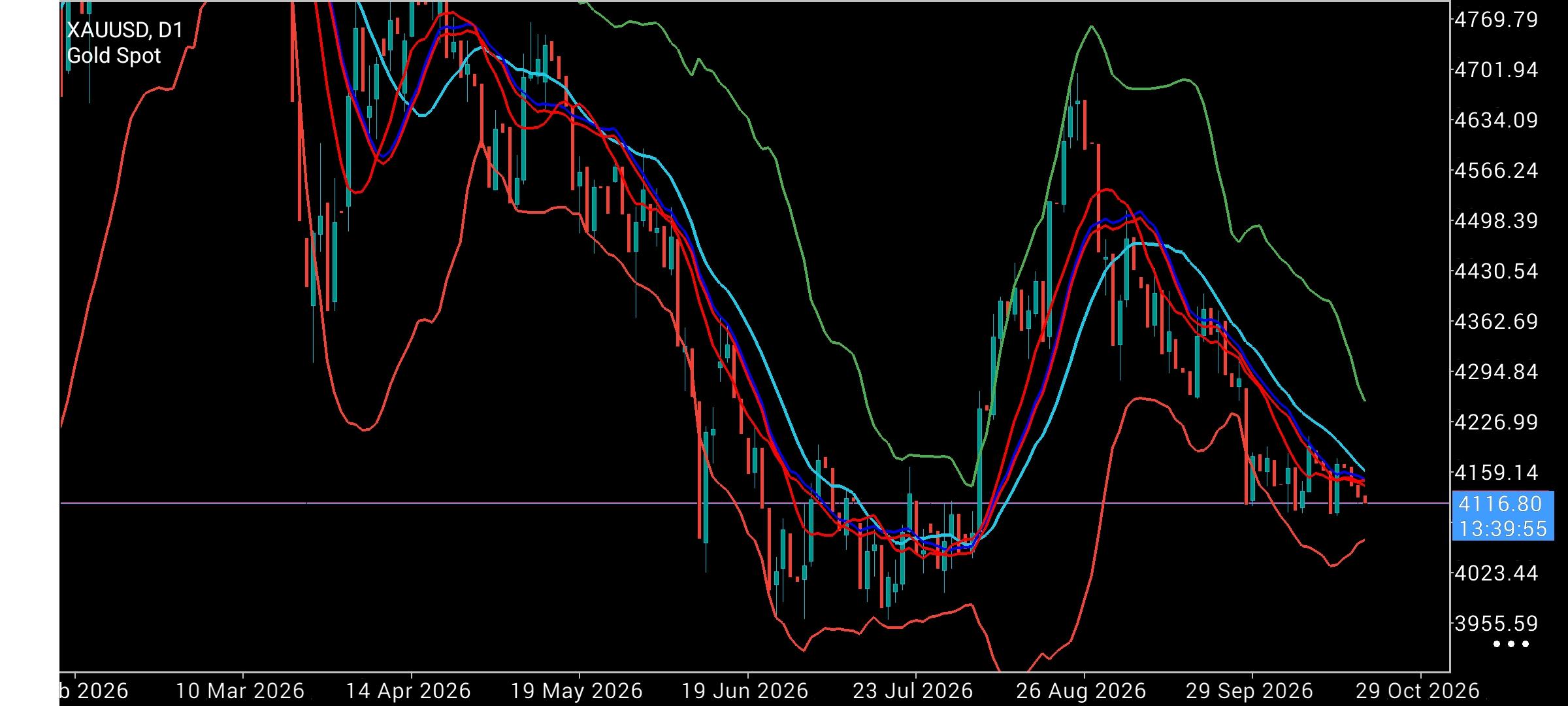The image size is (1568, 706).
Task: Click the Gold Spot description text
Action: point(114,56)
